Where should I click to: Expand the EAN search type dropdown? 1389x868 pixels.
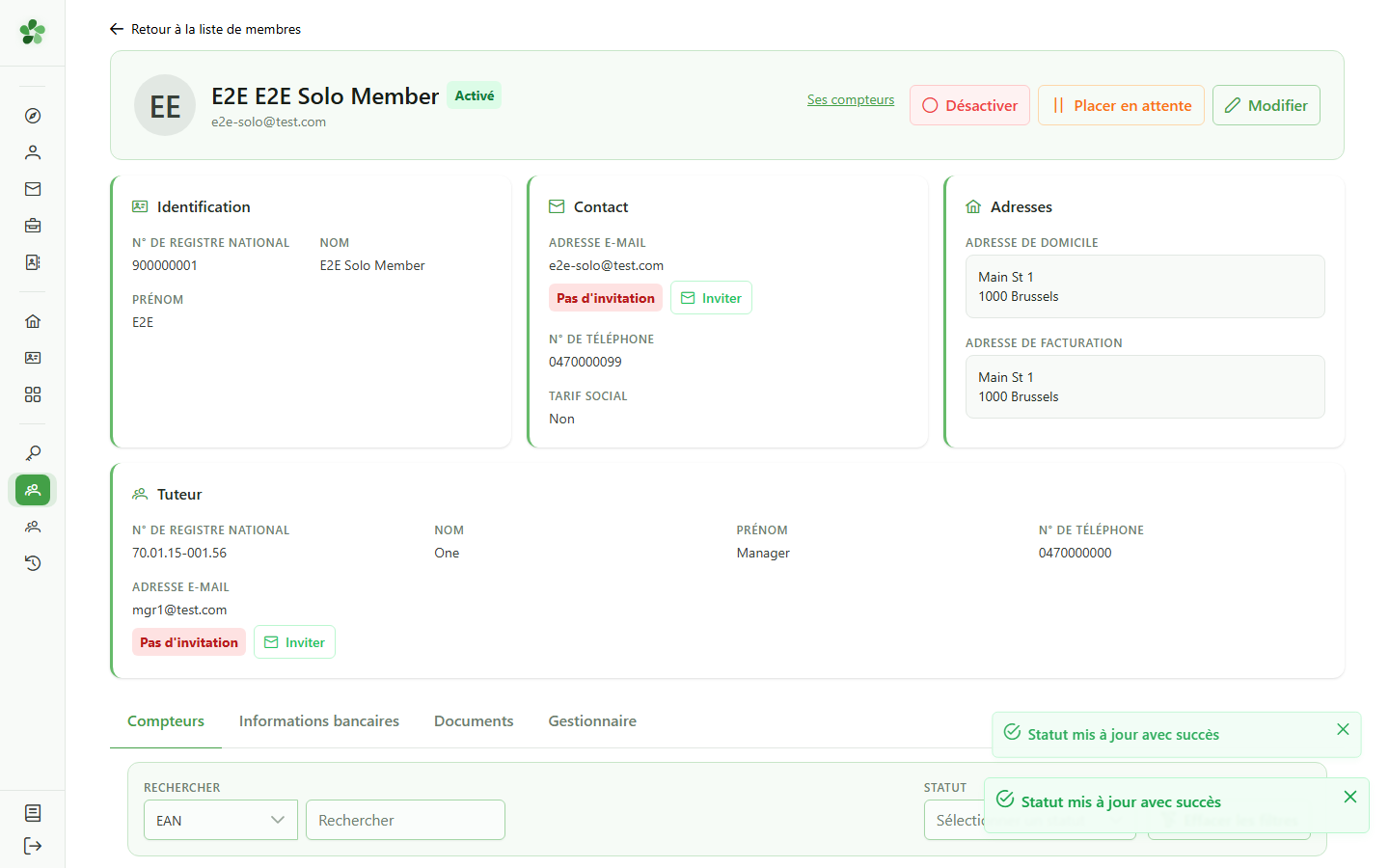[x=221, y=820]
